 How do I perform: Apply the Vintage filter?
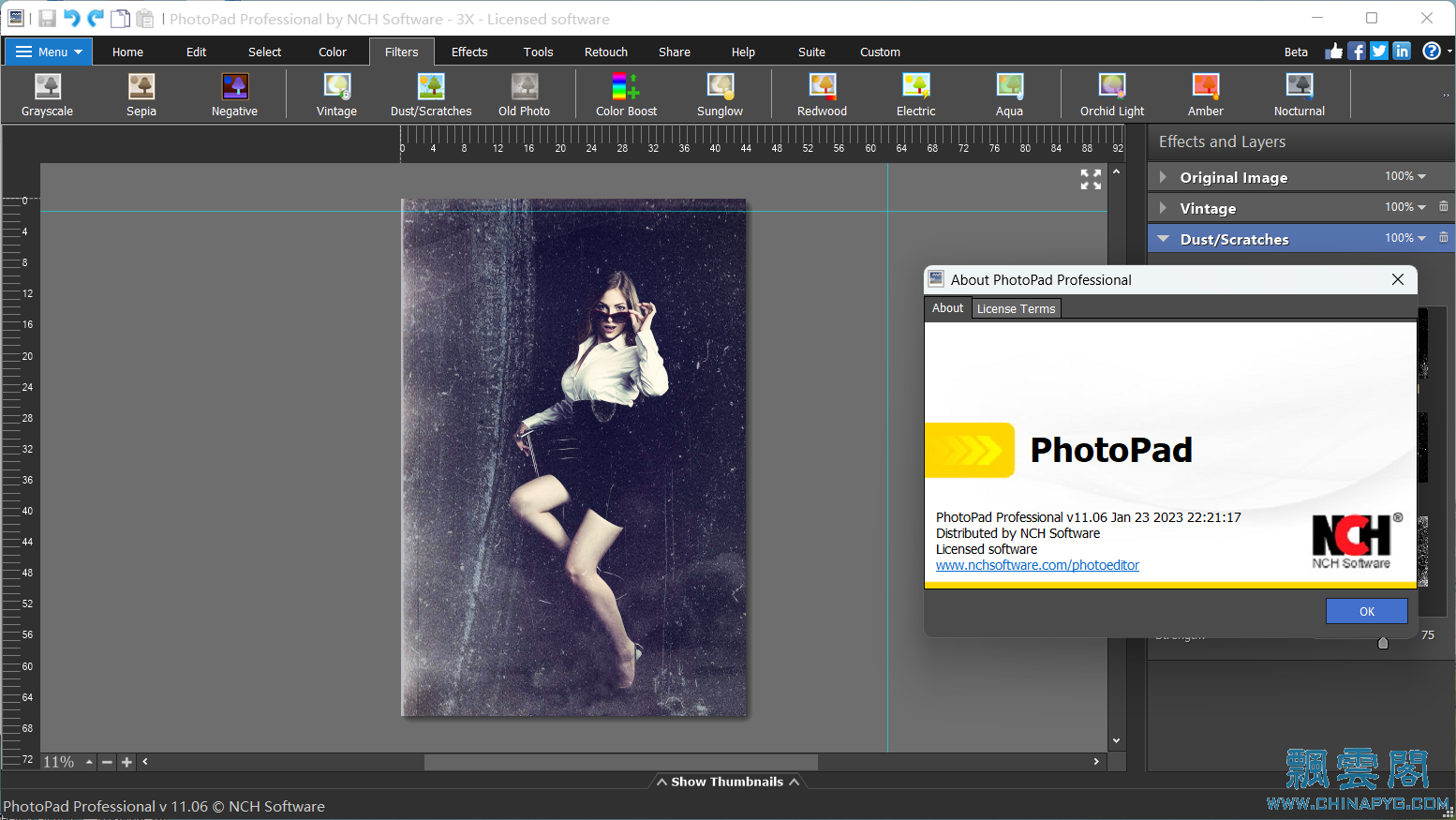tap(336, 96)
